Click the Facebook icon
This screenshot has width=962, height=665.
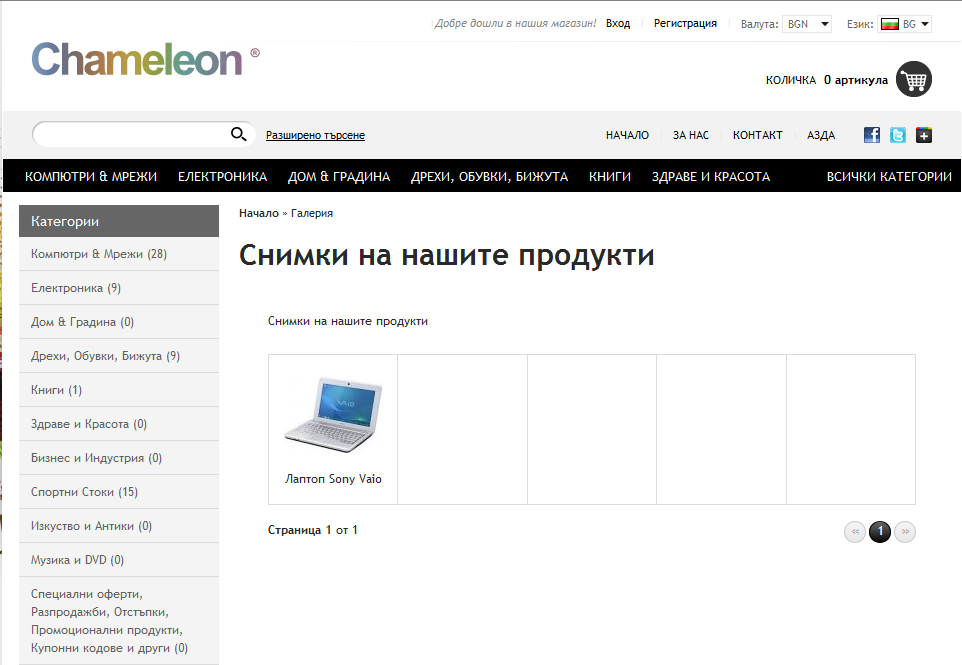tap(872, 135)
